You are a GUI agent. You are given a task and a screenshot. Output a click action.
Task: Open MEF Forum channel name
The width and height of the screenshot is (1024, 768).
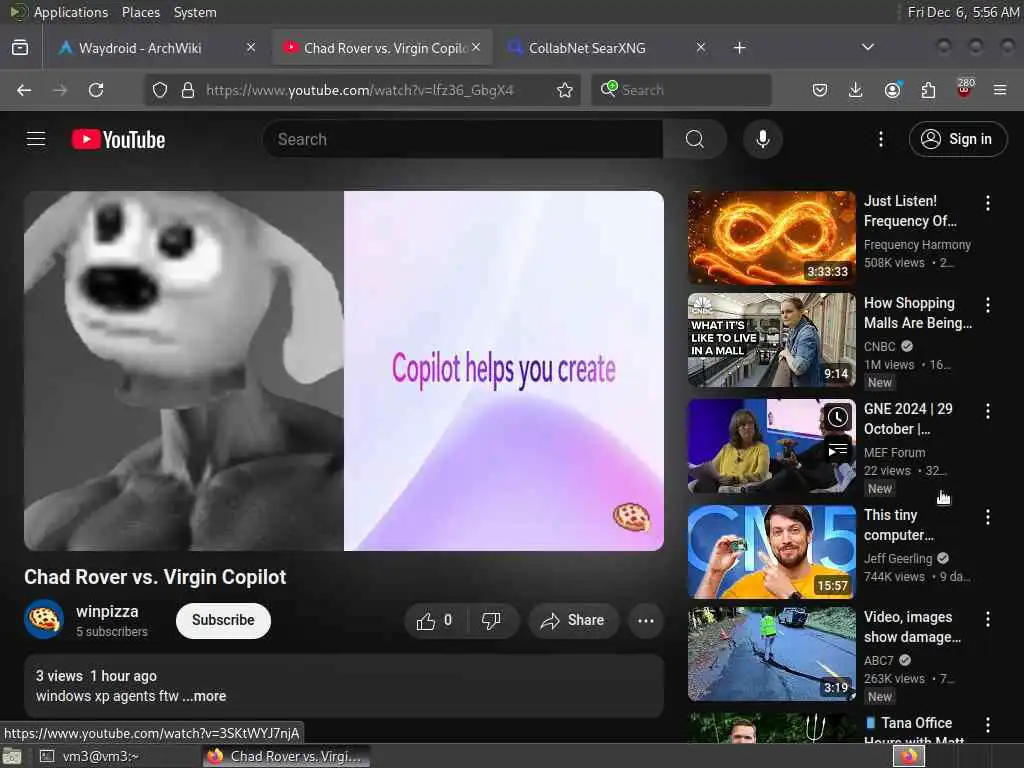tap(894, 453)
